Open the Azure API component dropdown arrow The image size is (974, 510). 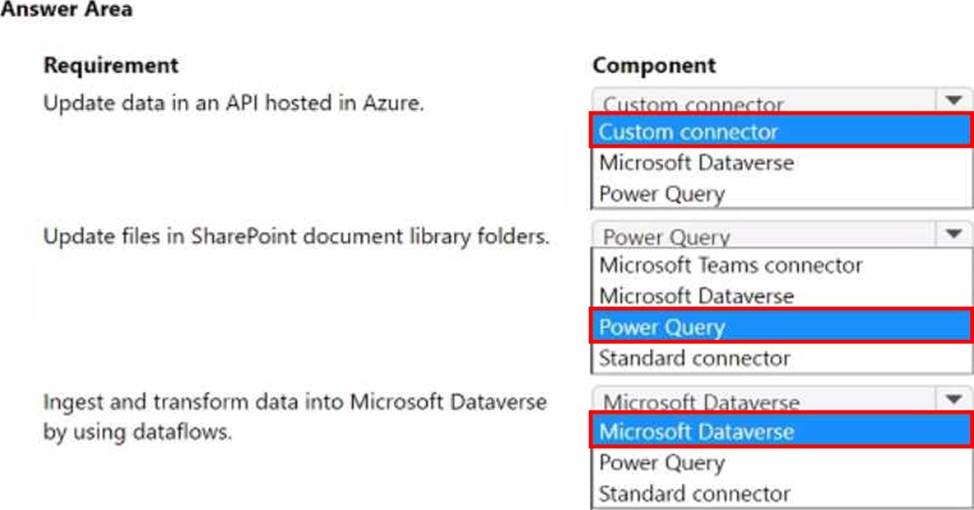click(954, 100)
